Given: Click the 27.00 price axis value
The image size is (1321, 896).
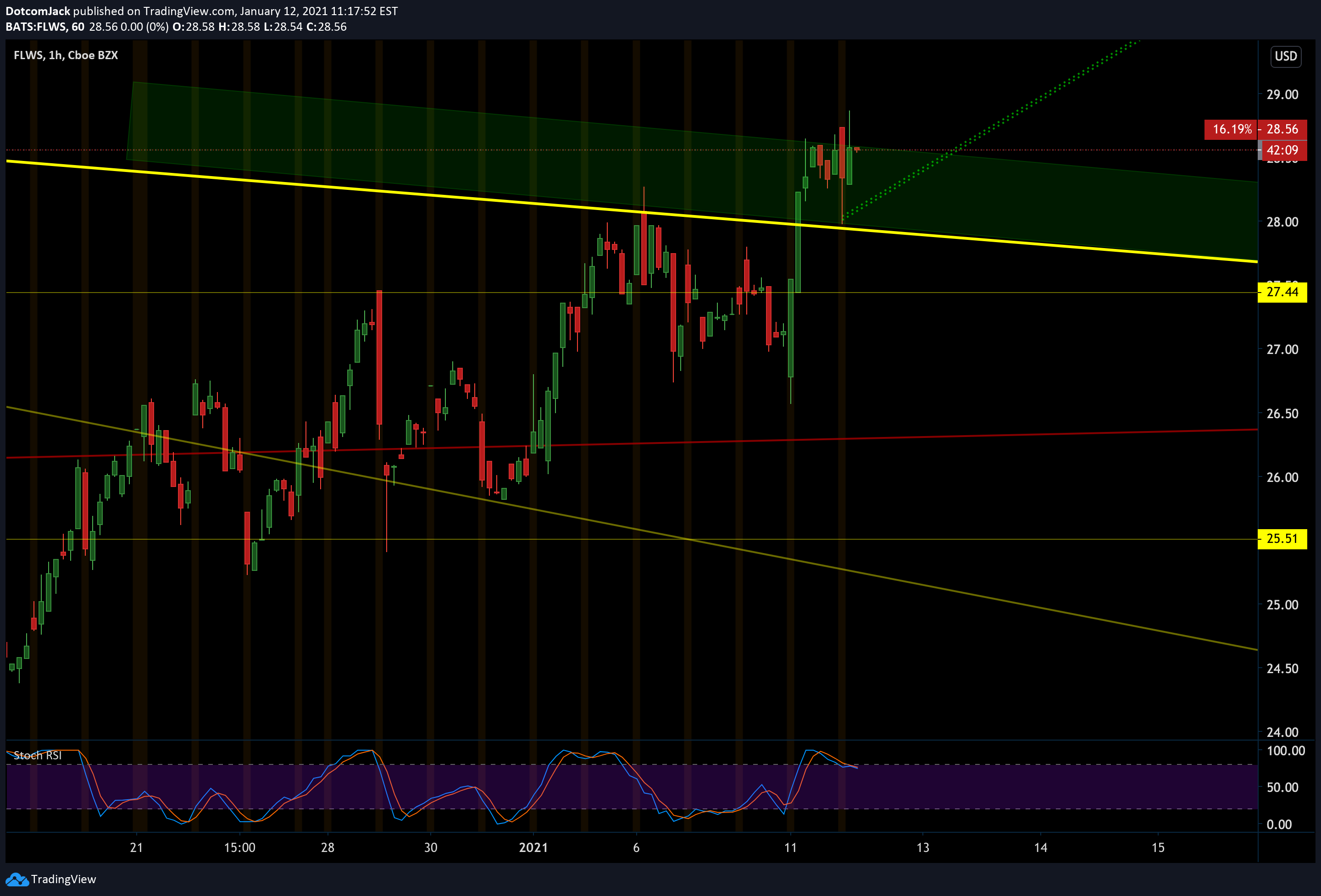Looking at the screenshot, I should tap(1282, 349).
